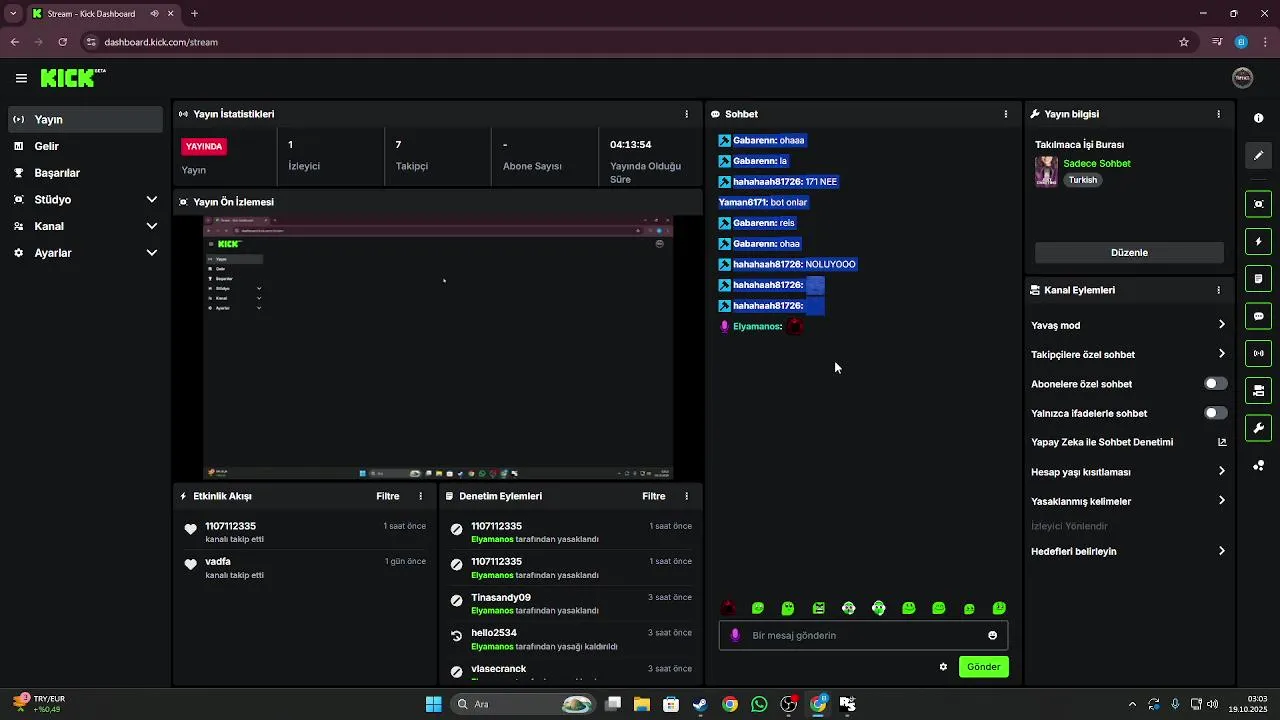Select dark red emote in quick row
The height and width of the screenshot is (720, 1280).
(x=728, y=608)
